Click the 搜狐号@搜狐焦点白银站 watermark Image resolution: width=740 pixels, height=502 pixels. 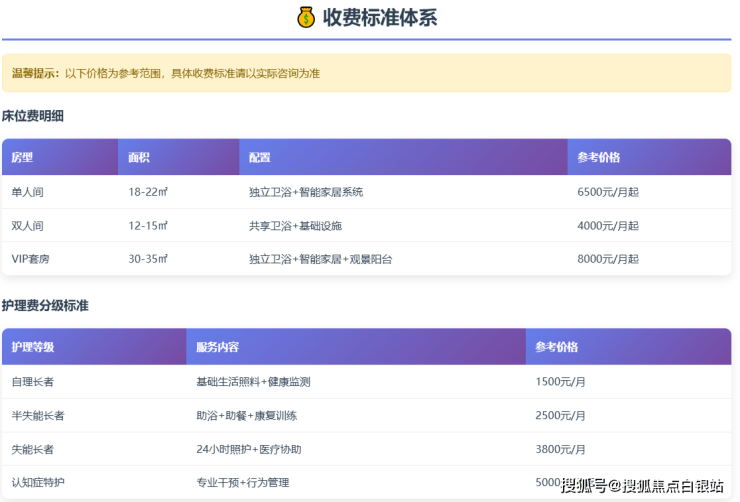pyautogui.click(x=642, y=486)
